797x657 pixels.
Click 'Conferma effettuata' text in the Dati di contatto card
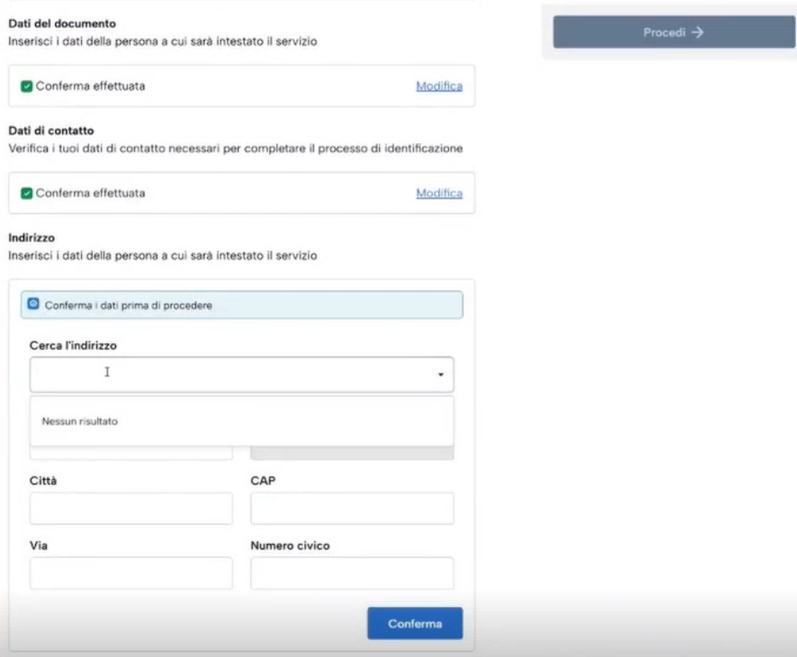[90, 193]
